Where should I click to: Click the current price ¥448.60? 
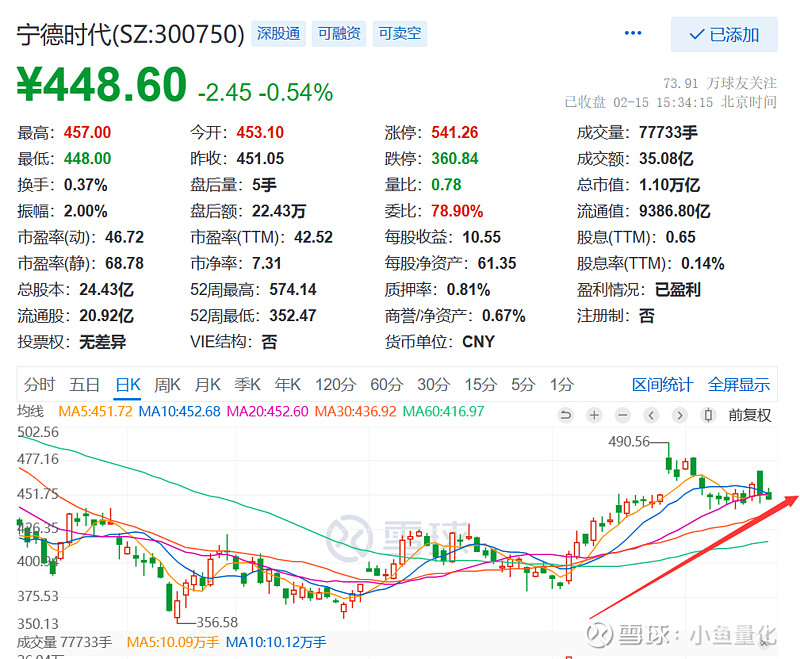[102, 85]
